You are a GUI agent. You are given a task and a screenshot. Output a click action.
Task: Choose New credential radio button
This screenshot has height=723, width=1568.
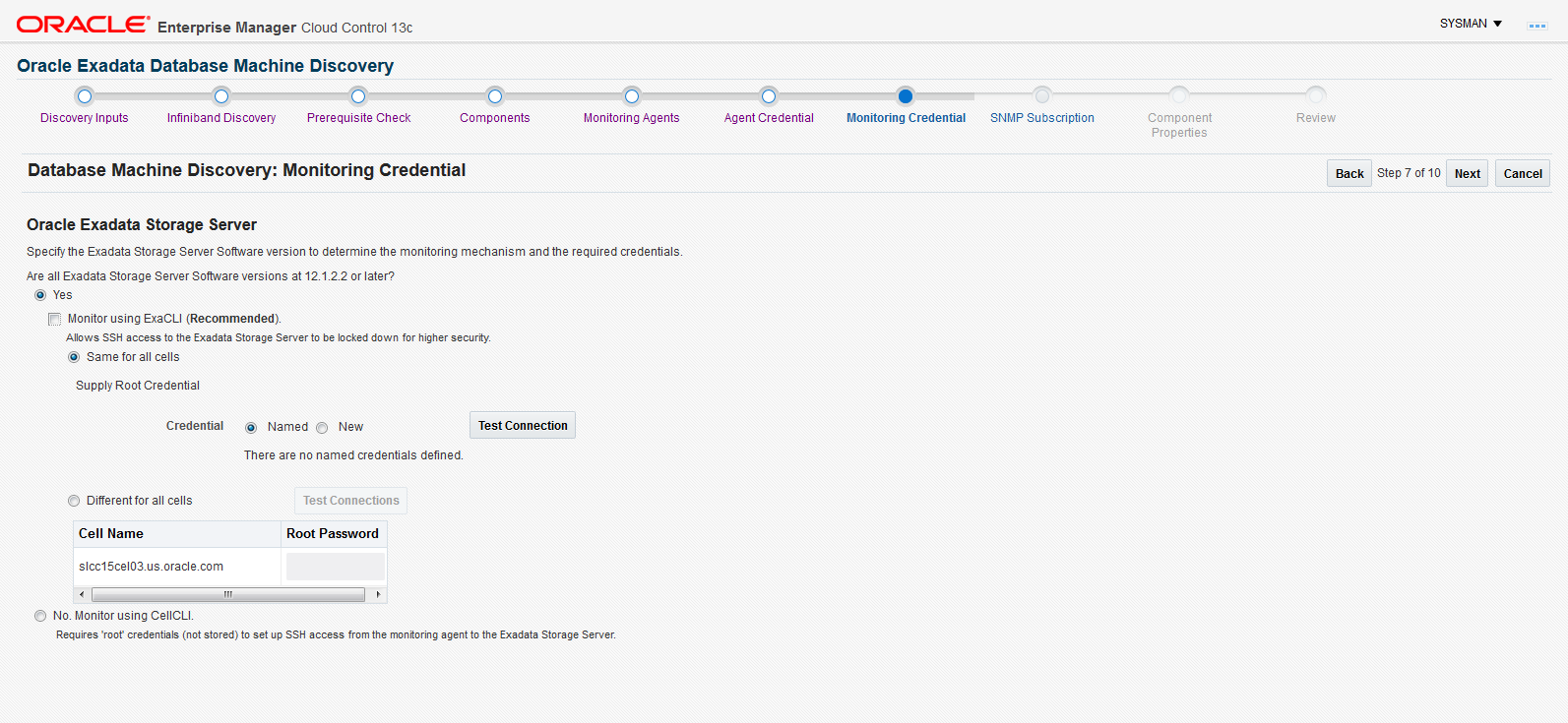click(322, 428)
